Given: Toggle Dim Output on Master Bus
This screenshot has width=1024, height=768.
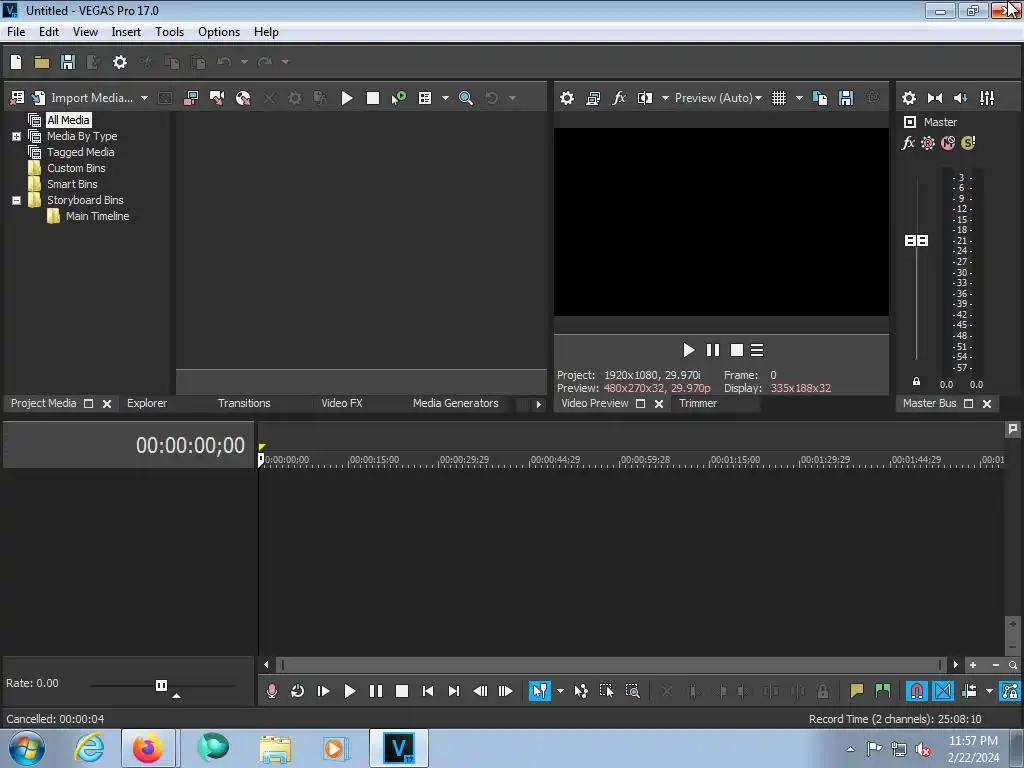Looking at the screenshot, I should pyautogui.click(x=961, y=98).
